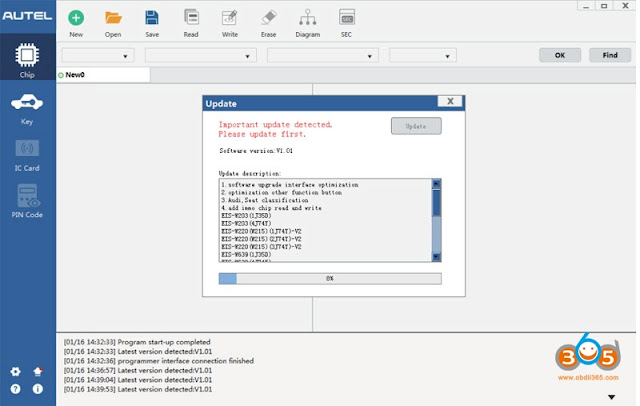The image size is (640, 406).
Task: Maximize the Autel application window
Action: coord(604,6)
